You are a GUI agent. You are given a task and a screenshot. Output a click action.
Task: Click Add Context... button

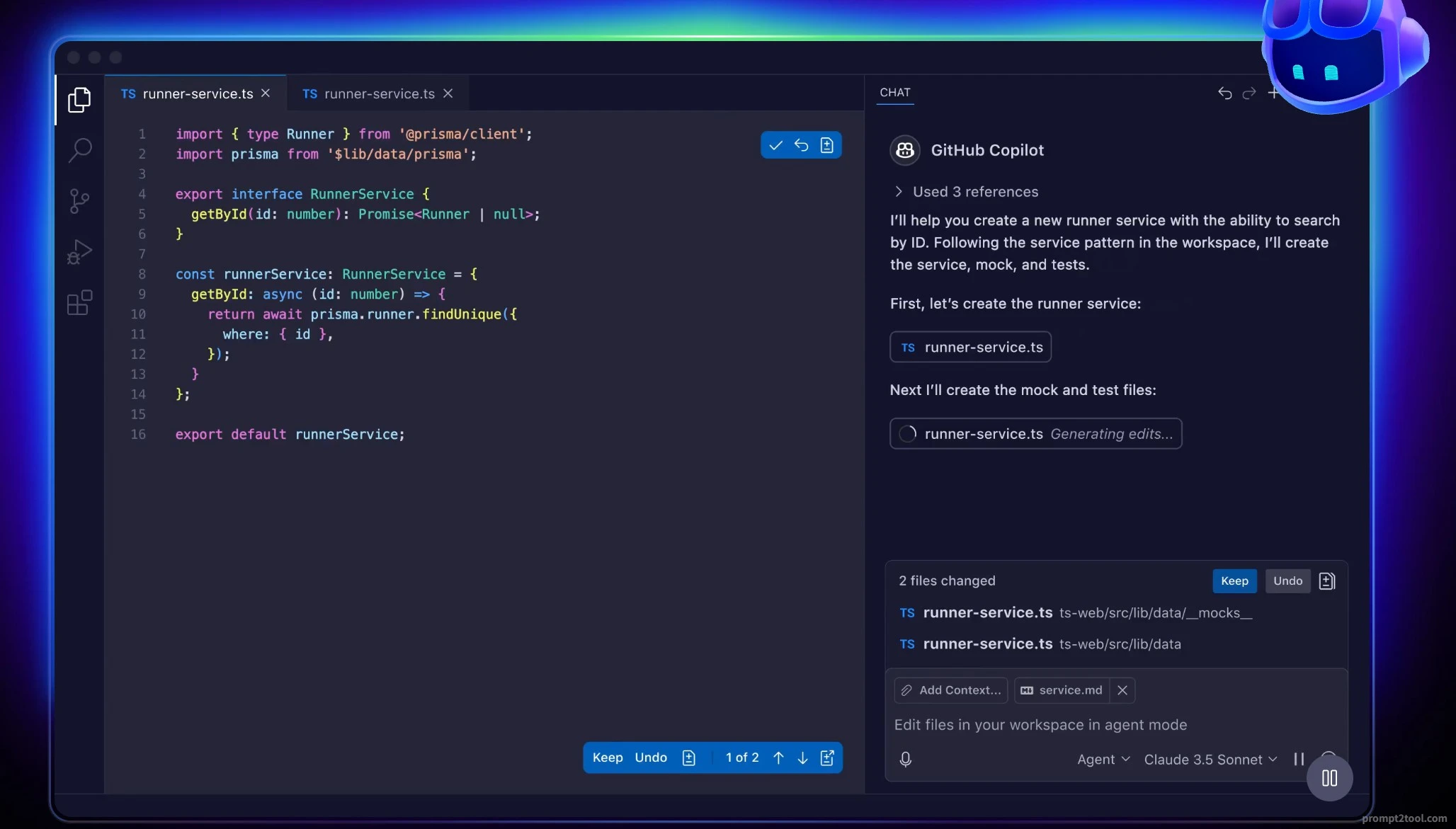pos(951,690)
